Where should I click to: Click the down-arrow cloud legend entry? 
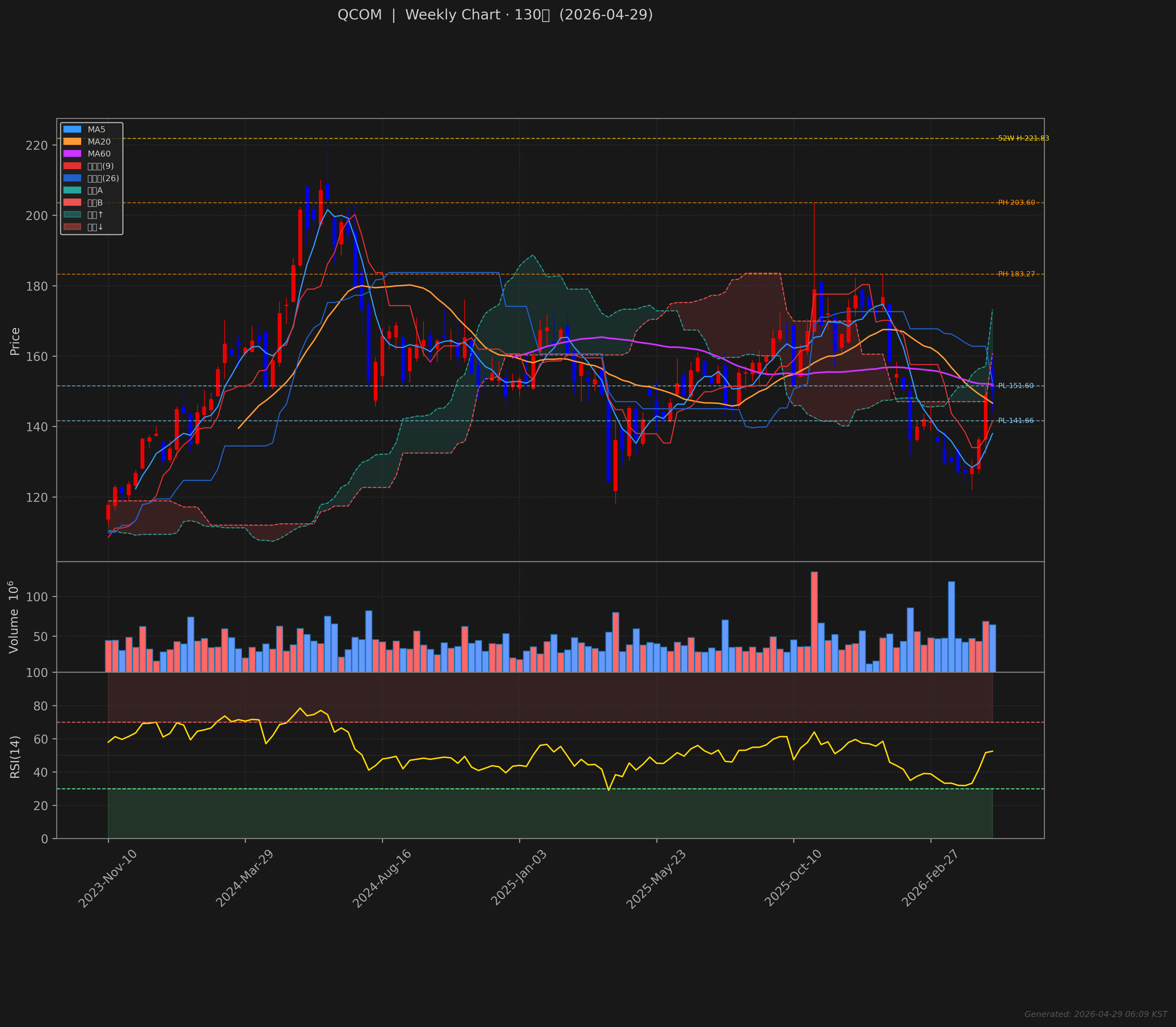pyautogui.click(x=95, y=227)
